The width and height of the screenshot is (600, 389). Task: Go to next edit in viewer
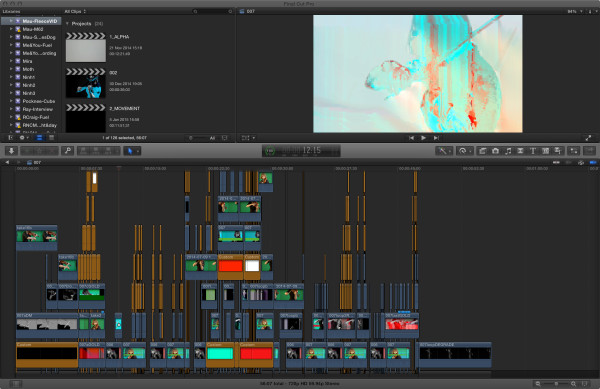click(x=436, y=138)
